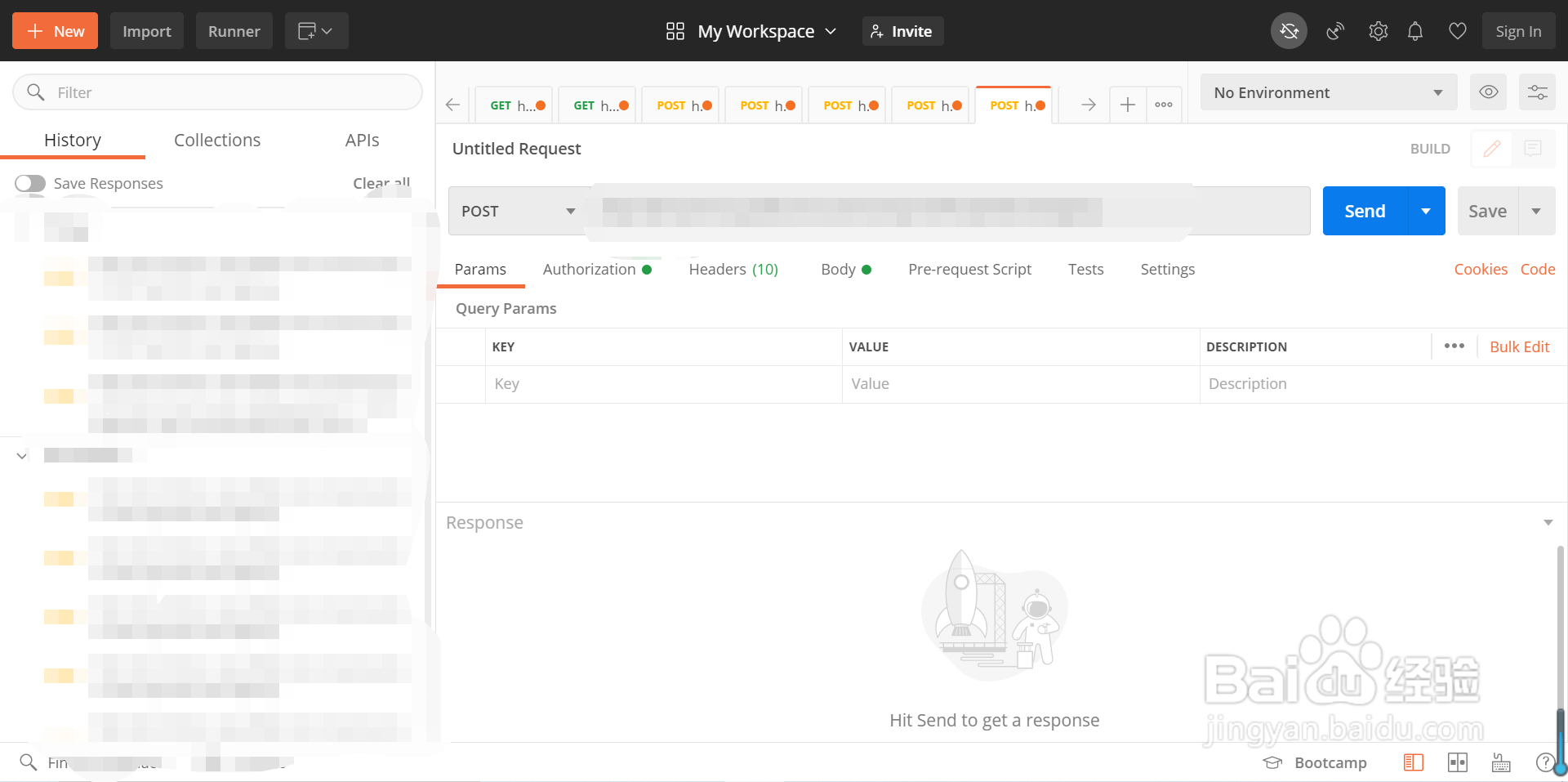
Task: Open the tab options ellipsis menu
Action: (x=1164, y=105)
